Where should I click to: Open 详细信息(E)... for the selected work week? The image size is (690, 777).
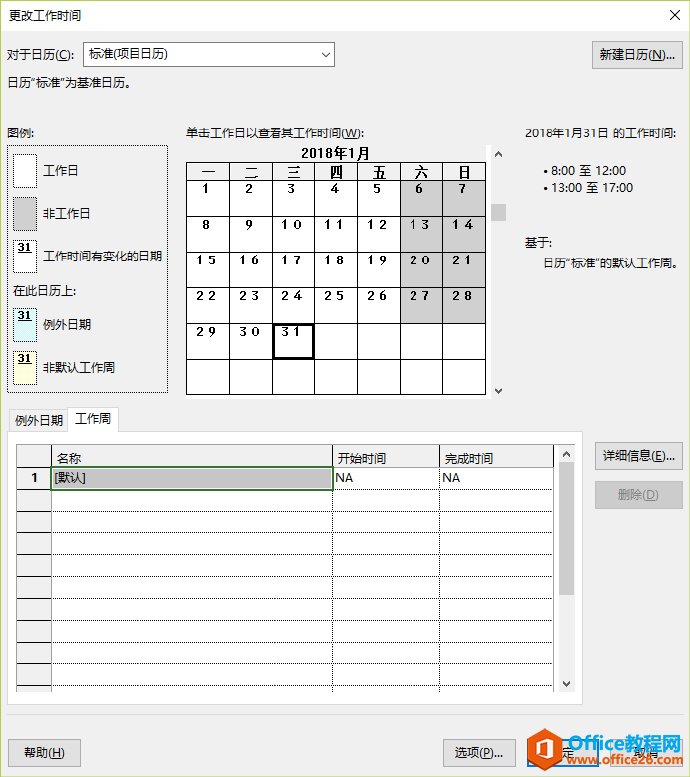tap(638, 456)
